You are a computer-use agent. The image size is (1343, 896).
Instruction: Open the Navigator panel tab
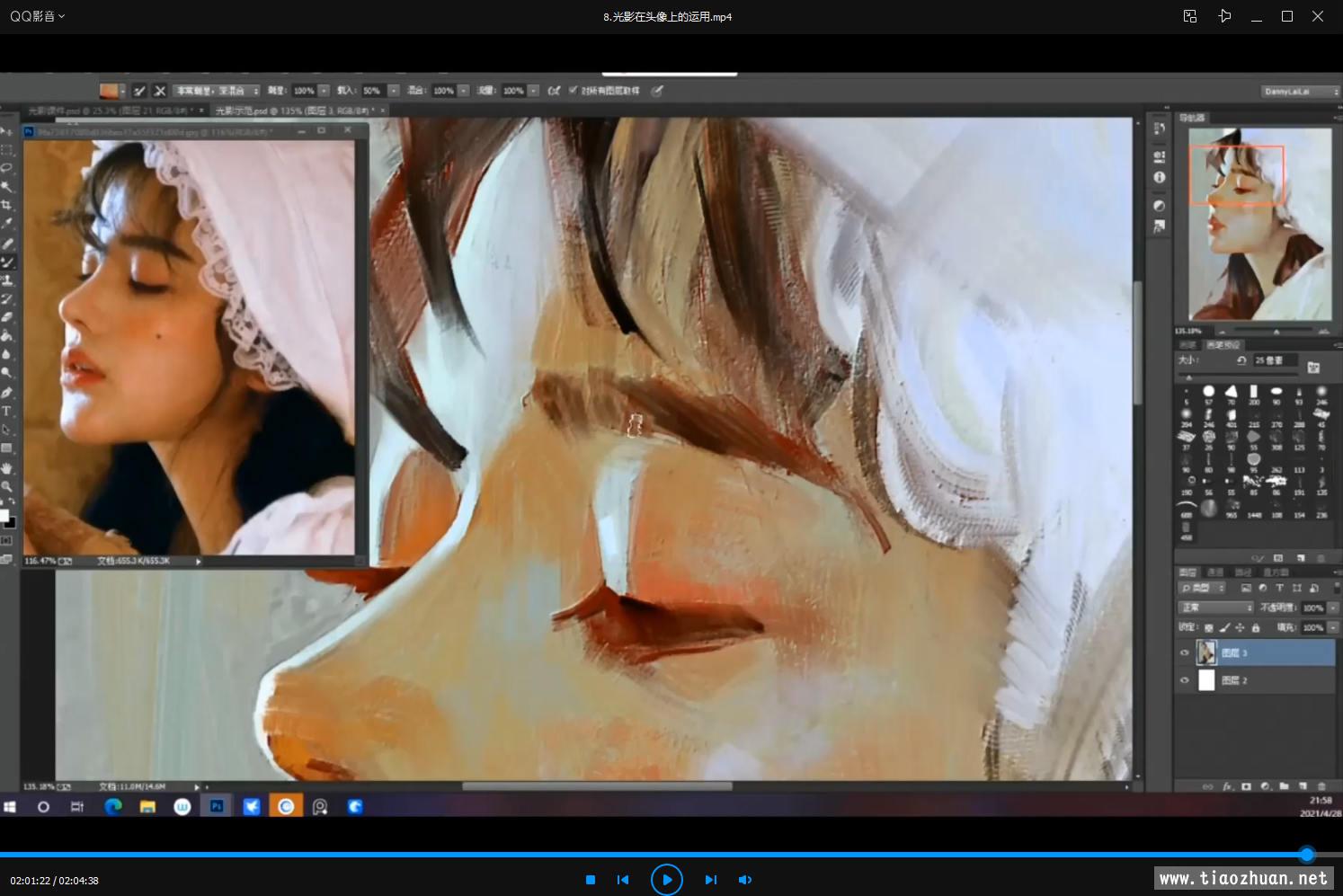click(x=1192, y=118)
